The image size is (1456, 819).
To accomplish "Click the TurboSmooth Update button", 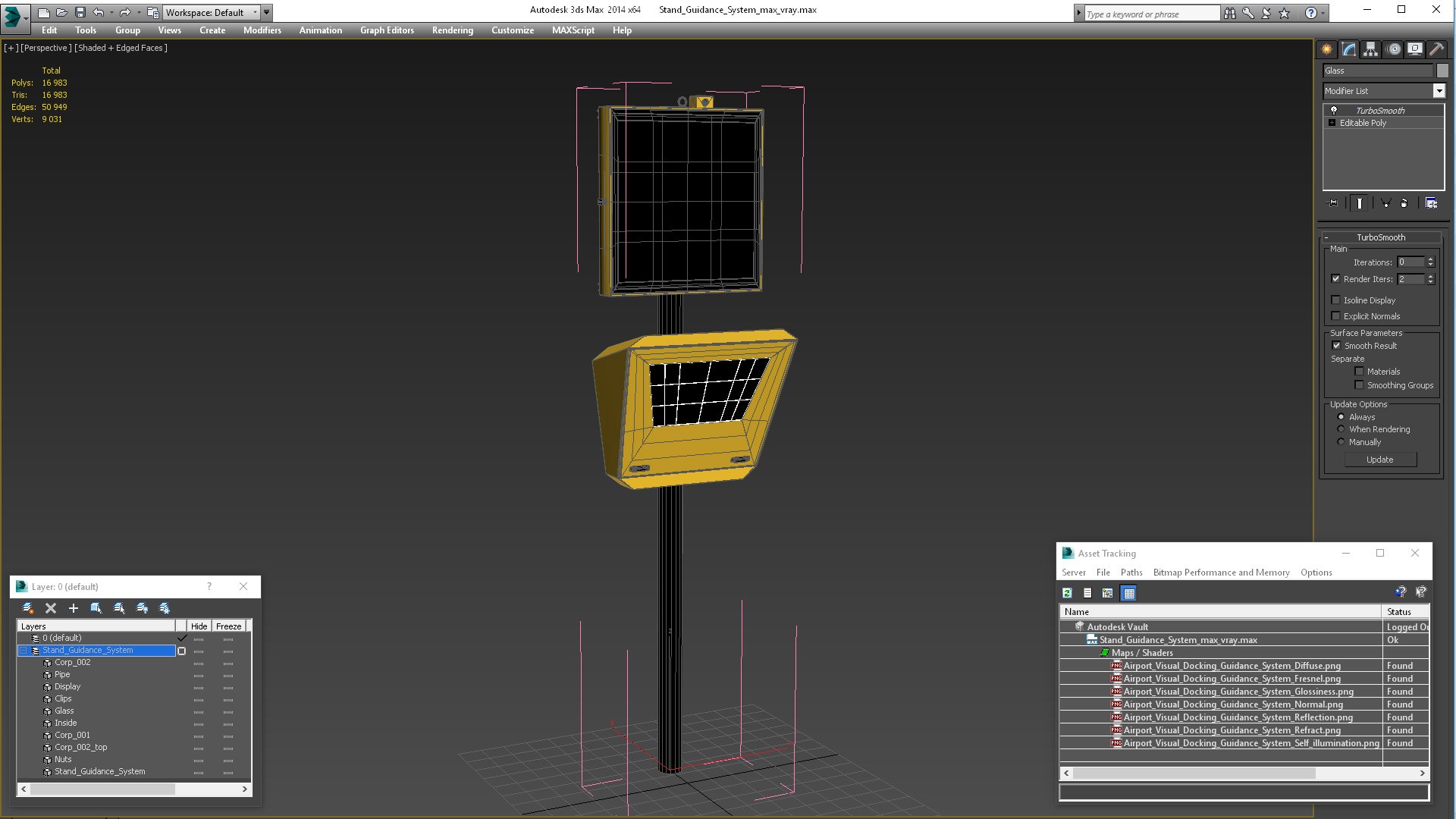I will pyautogui.click(x=1380, y=460).
